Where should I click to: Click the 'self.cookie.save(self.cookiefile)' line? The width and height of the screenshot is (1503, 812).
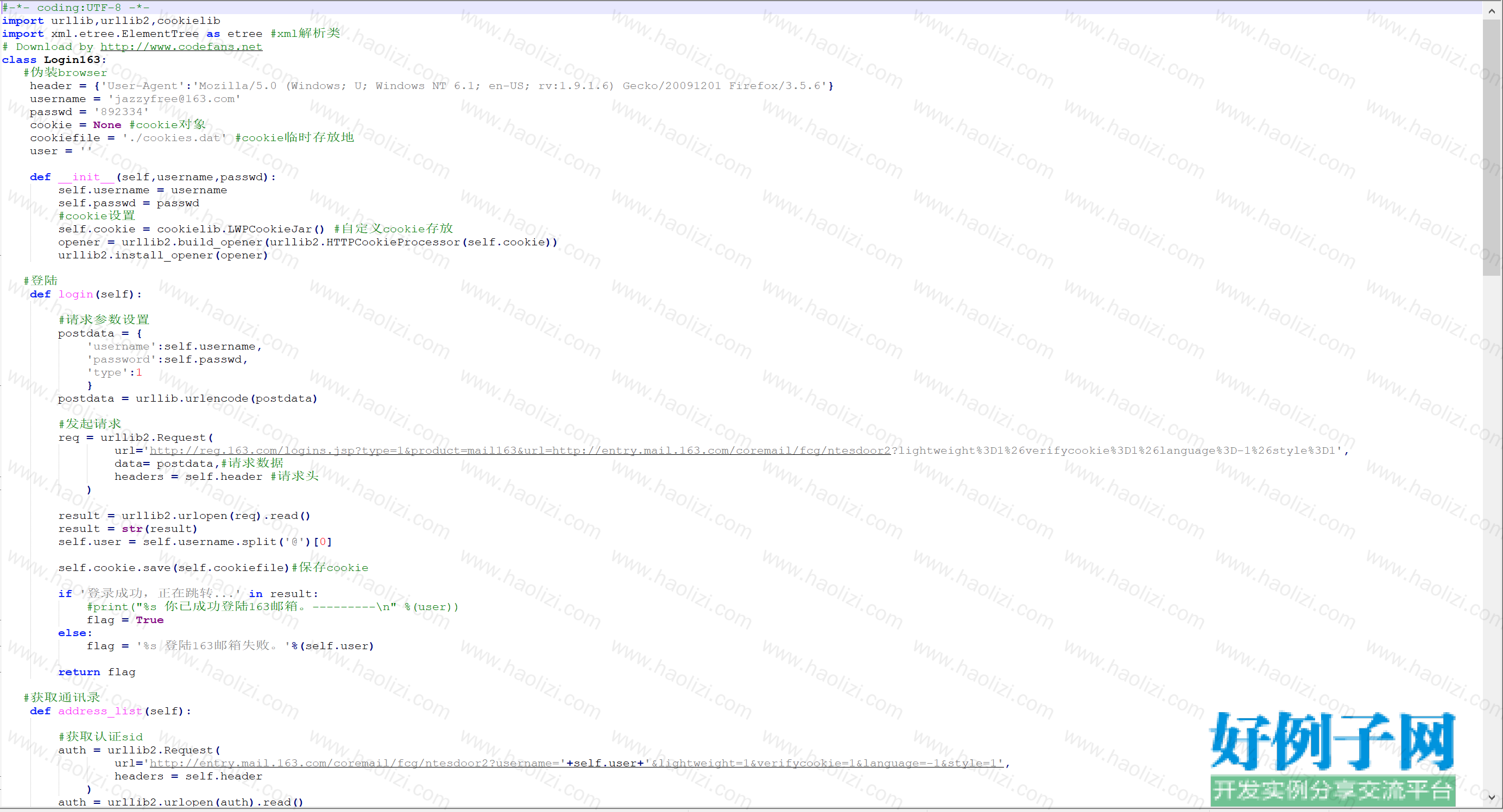(213, 568)
